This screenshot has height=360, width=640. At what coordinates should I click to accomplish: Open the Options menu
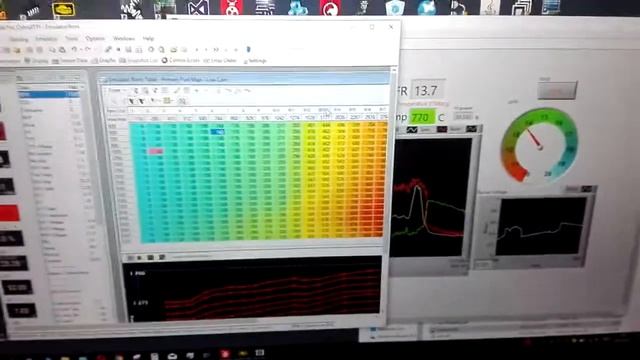tap(95, 38)
